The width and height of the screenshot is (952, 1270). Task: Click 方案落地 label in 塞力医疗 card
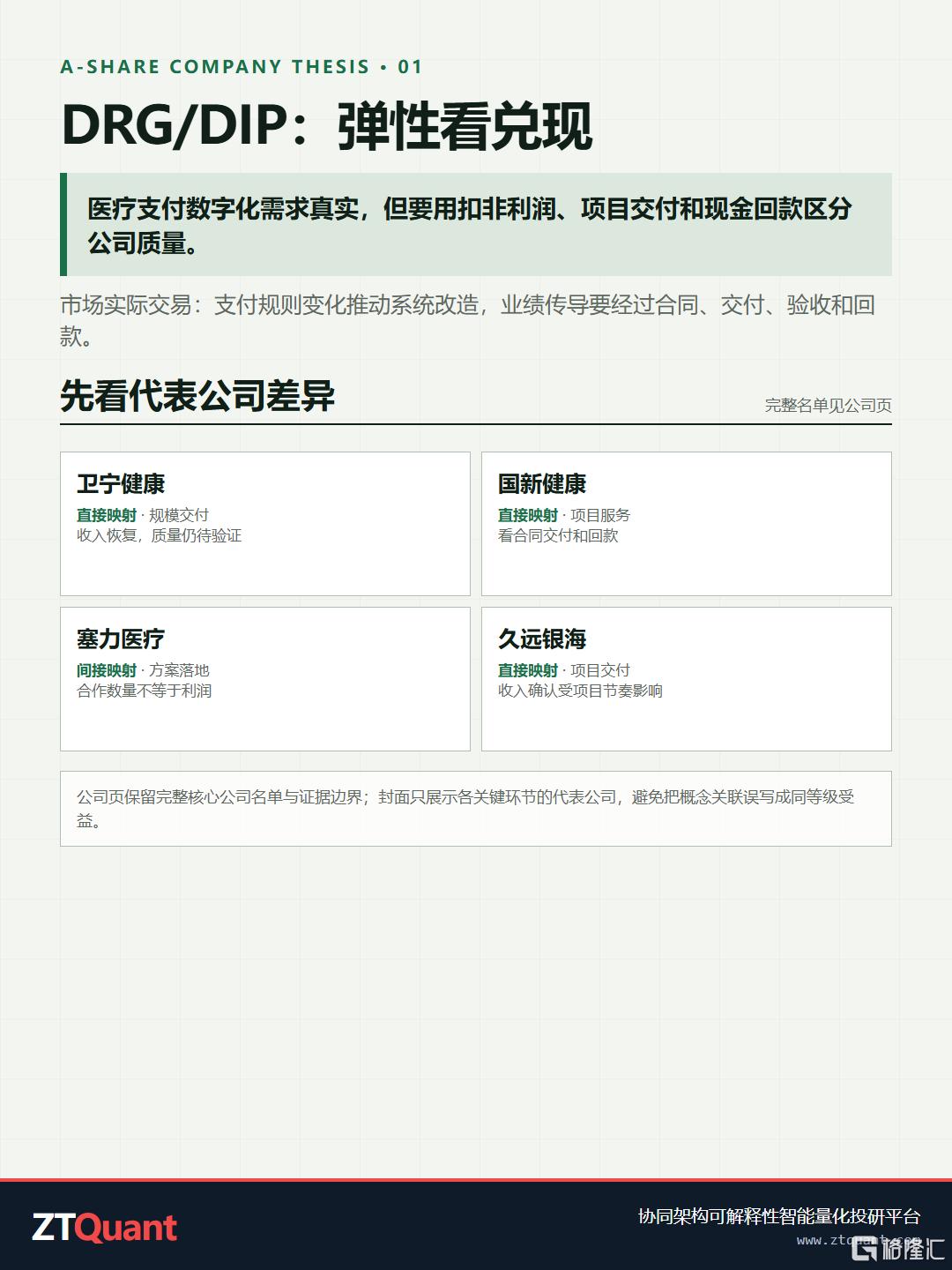click(179, 670)
